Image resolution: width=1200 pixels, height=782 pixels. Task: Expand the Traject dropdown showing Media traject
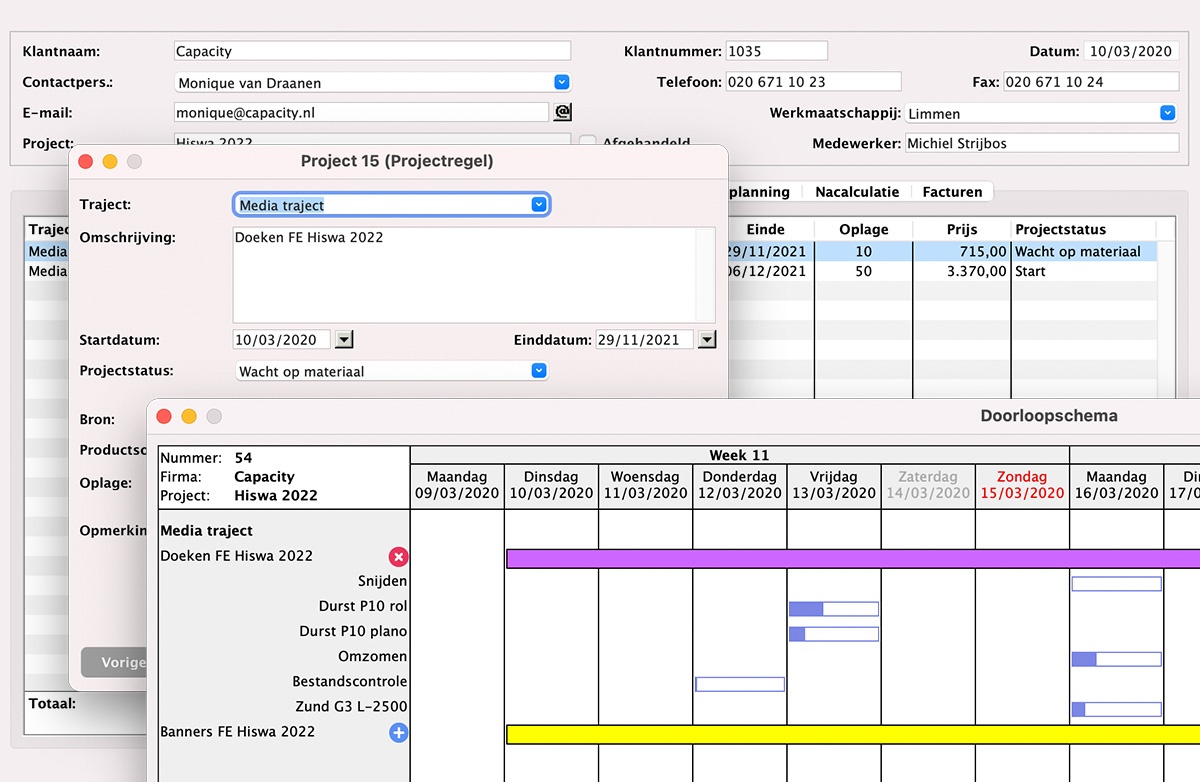[x=539, y=205]
